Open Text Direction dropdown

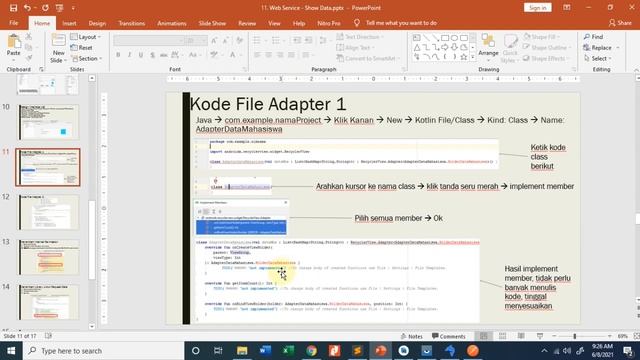pyautogui.click(x=360, y=37)
